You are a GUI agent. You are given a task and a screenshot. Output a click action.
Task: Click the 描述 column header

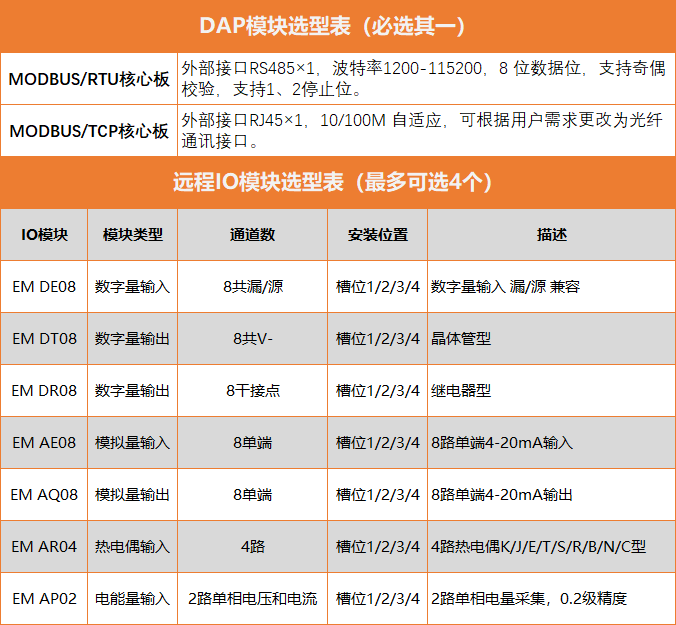tap(551, 235)
